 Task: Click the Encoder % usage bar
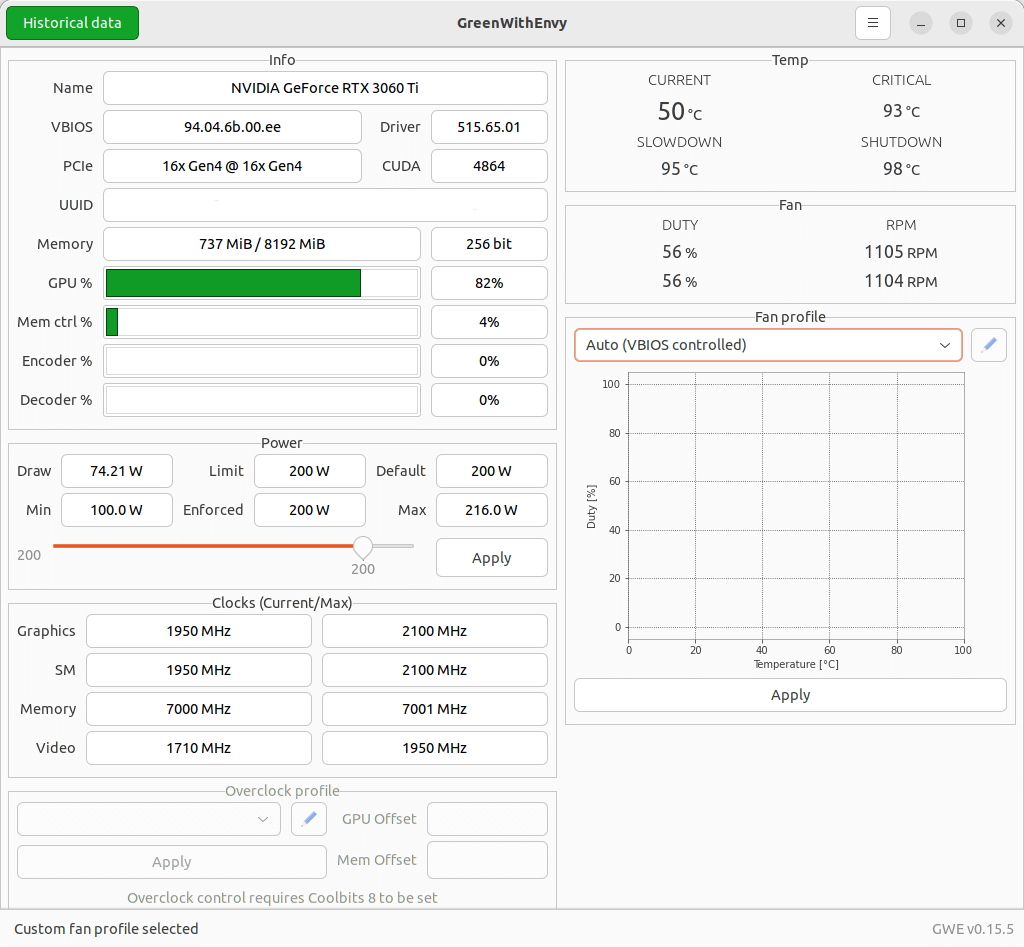pos(262,361)
